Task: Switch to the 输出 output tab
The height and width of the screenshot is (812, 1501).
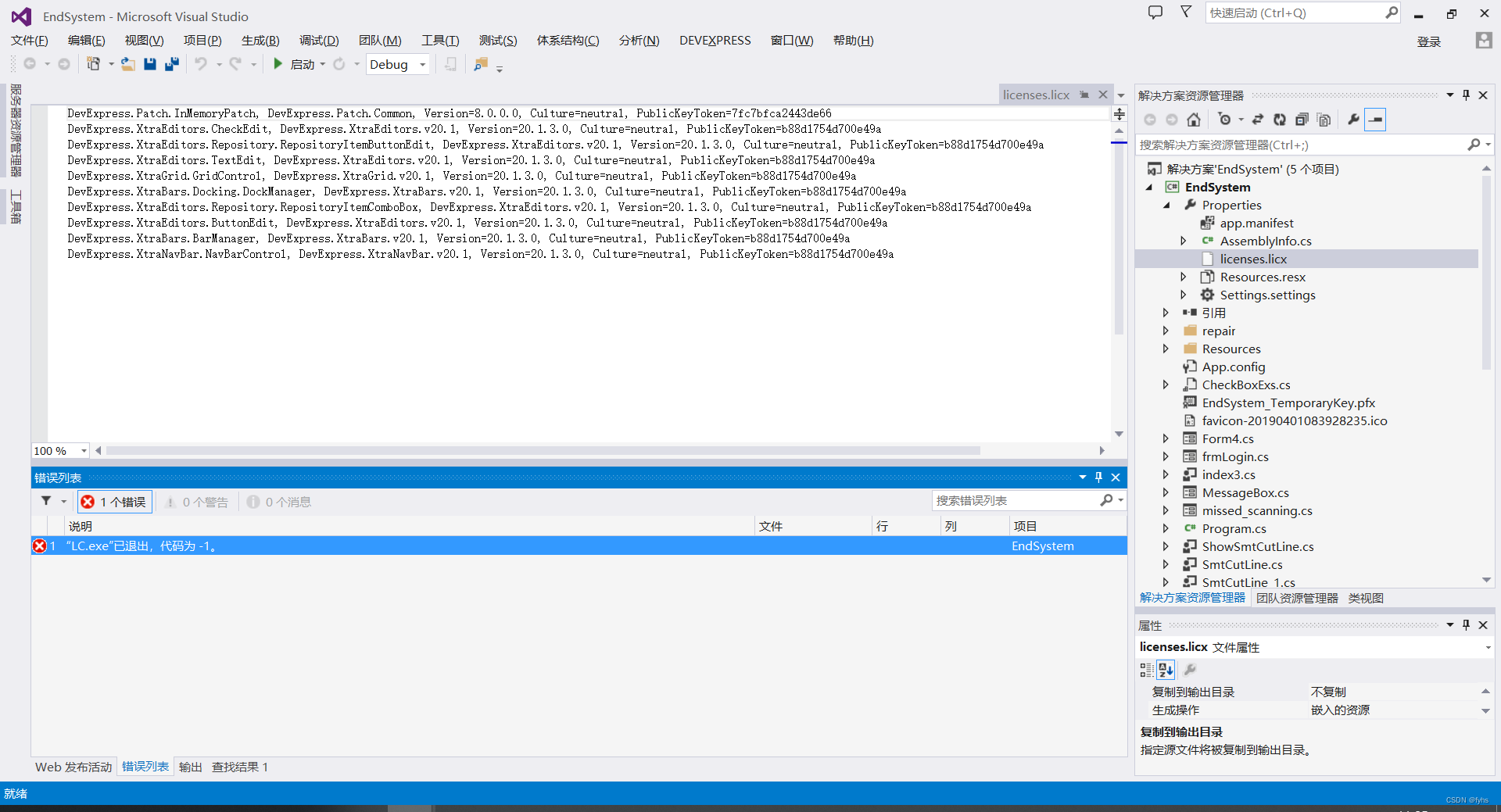Action: click(x=191, y=767)
